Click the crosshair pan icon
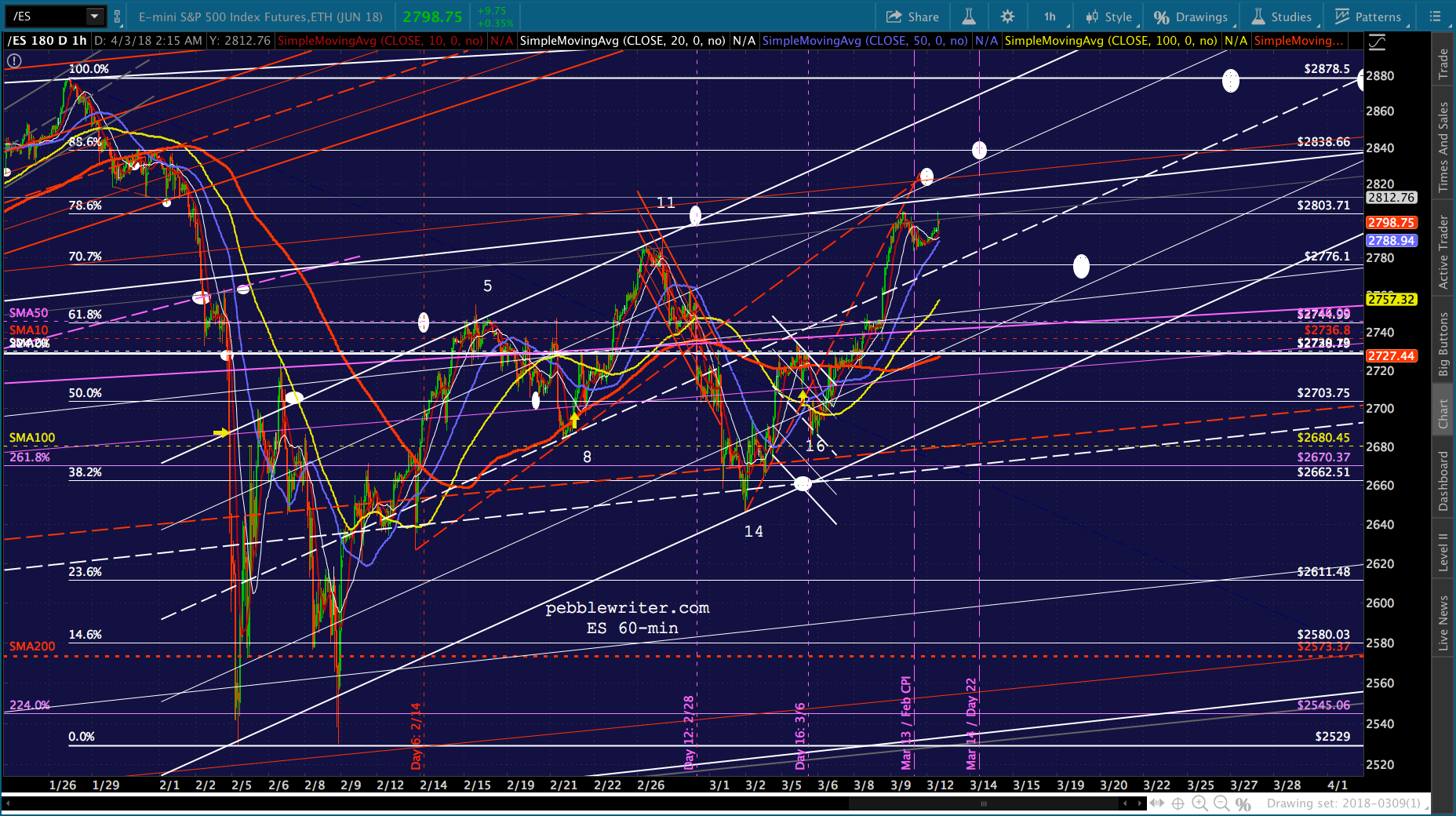 [1178, 803]
